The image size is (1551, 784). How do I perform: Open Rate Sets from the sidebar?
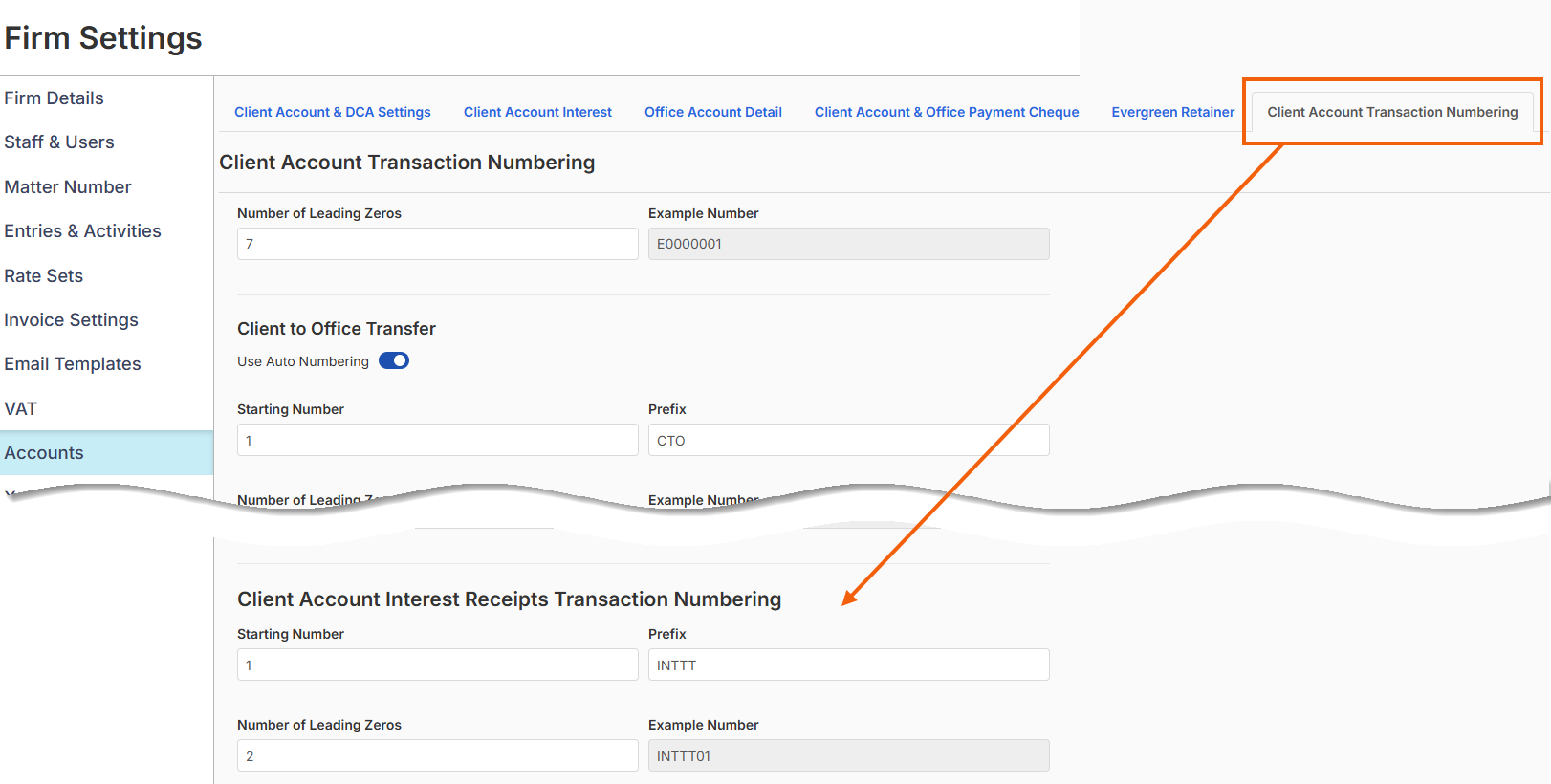[44, 276]
